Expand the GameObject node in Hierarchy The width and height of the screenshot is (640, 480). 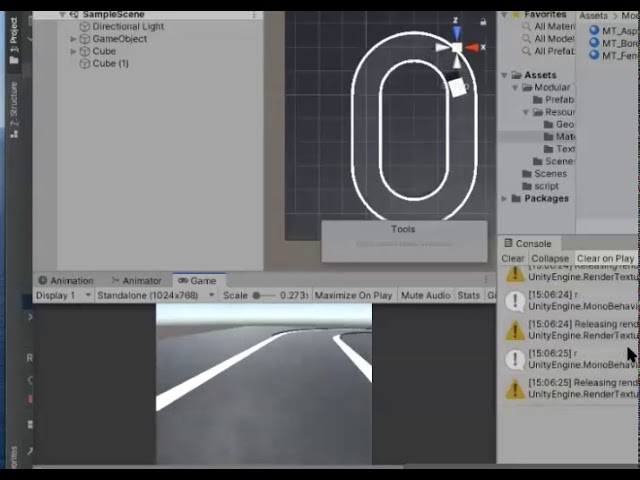click(73, 39)
